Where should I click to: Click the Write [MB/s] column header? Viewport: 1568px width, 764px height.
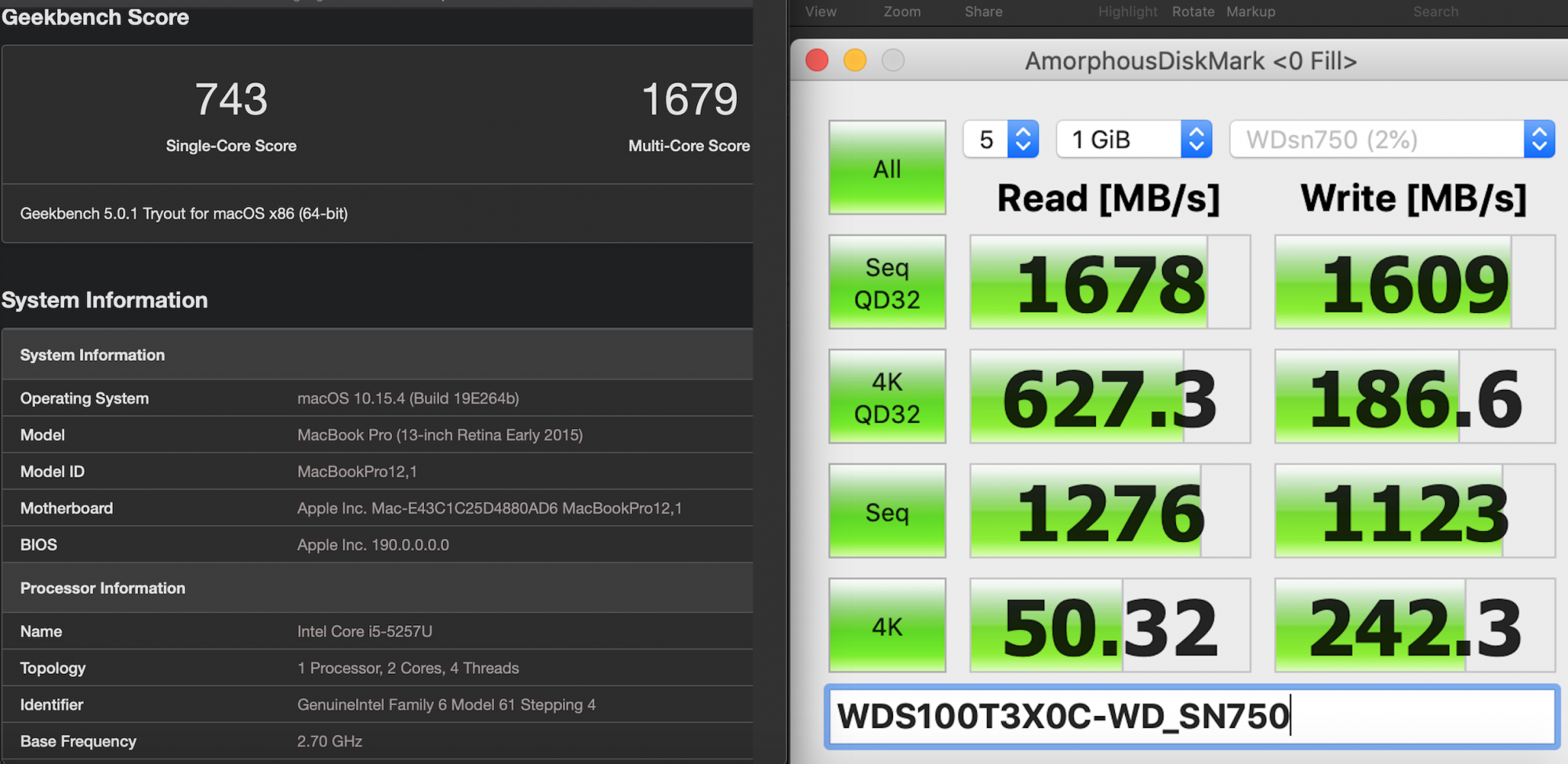(1414, 198)
